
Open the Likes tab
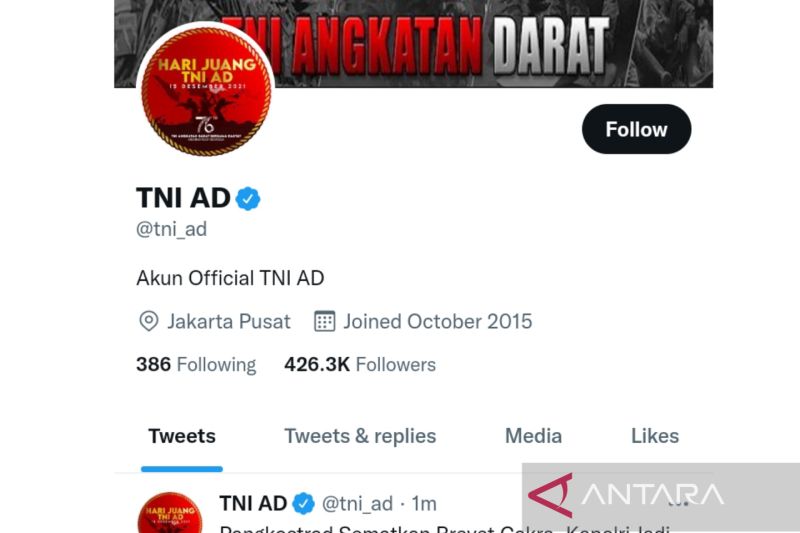[x=655, y=436]
